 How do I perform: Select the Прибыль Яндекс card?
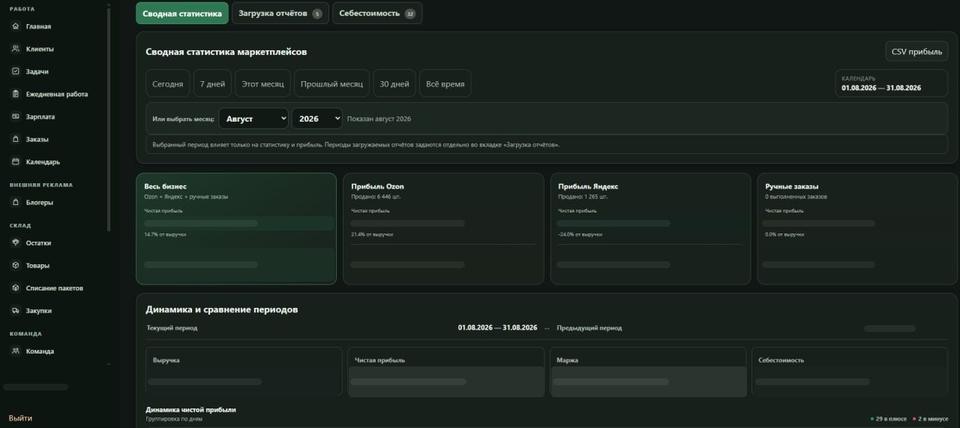(650, 228)
